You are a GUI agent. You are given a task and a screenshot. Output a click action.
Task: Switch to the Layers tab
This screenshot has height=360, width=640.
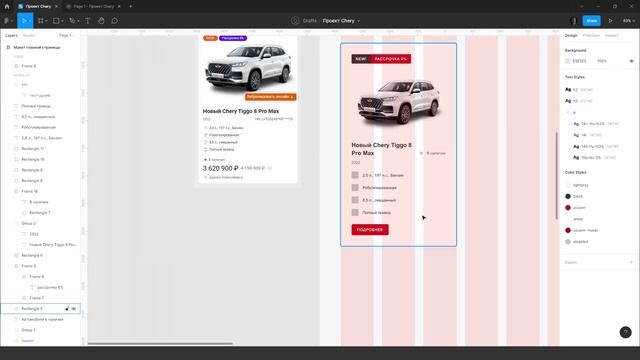click(11, 36)
